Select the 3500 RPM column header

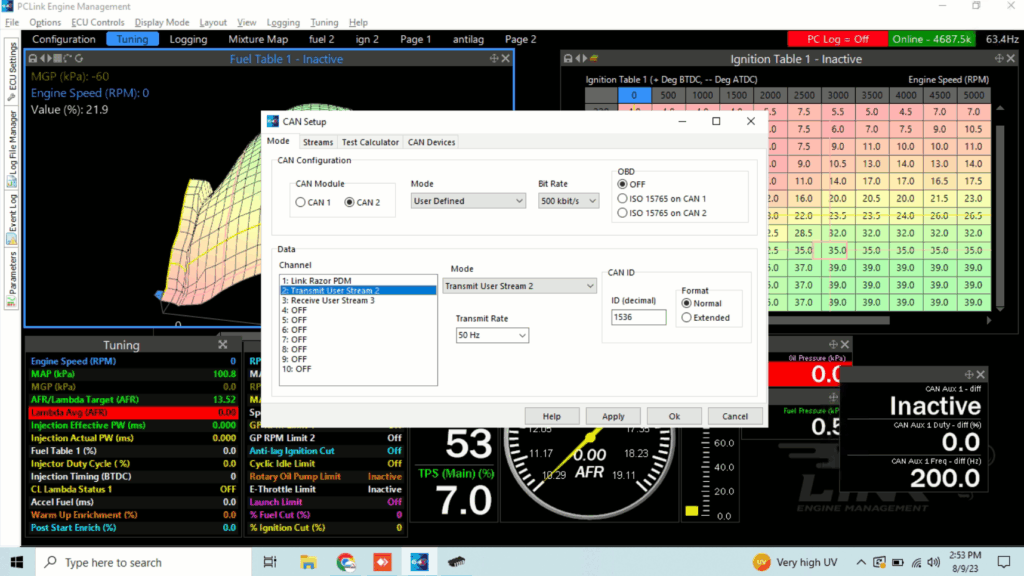pos(871,95)
